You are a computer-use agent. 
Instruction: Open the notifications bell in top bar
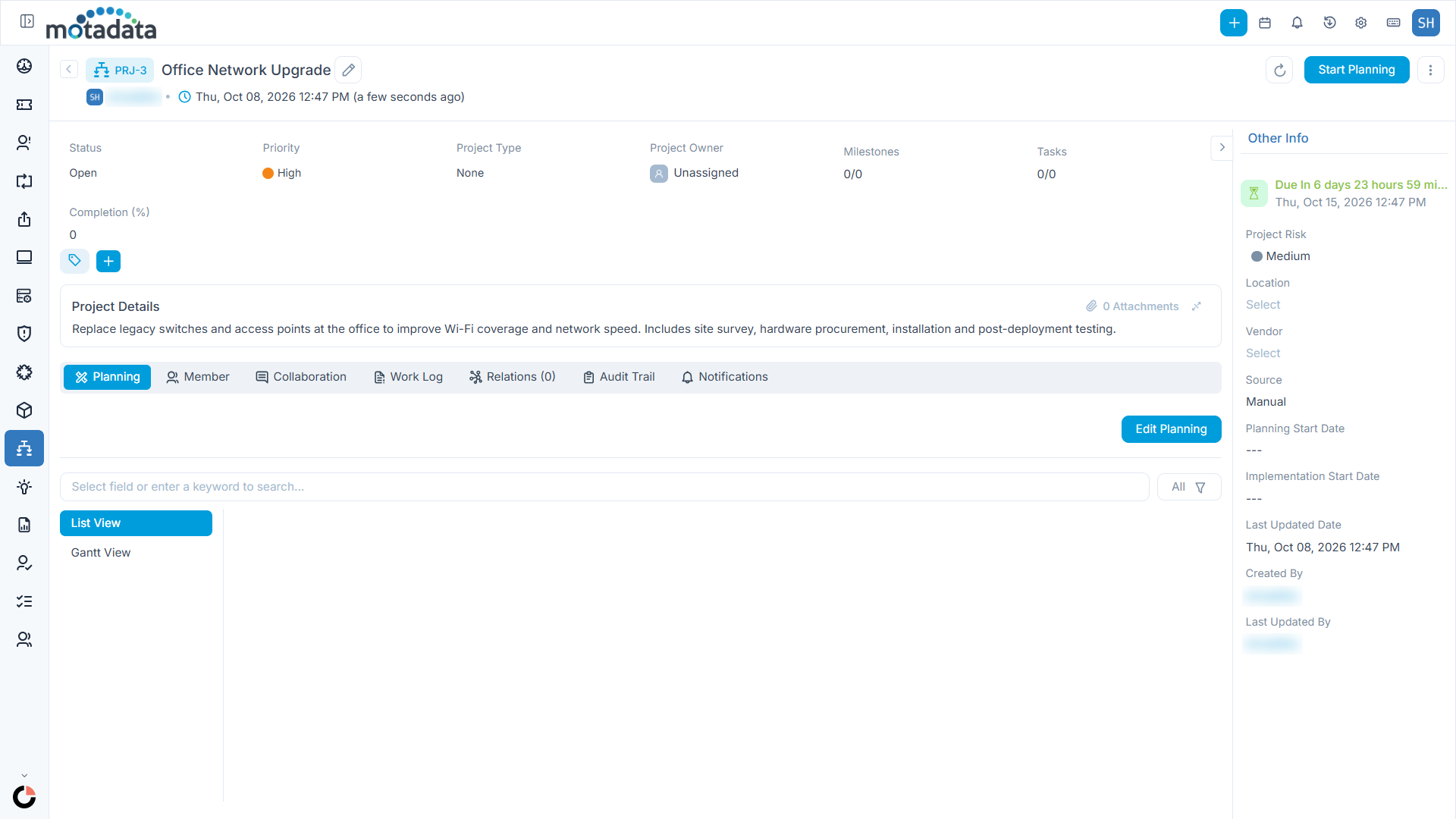(1297, 23)
